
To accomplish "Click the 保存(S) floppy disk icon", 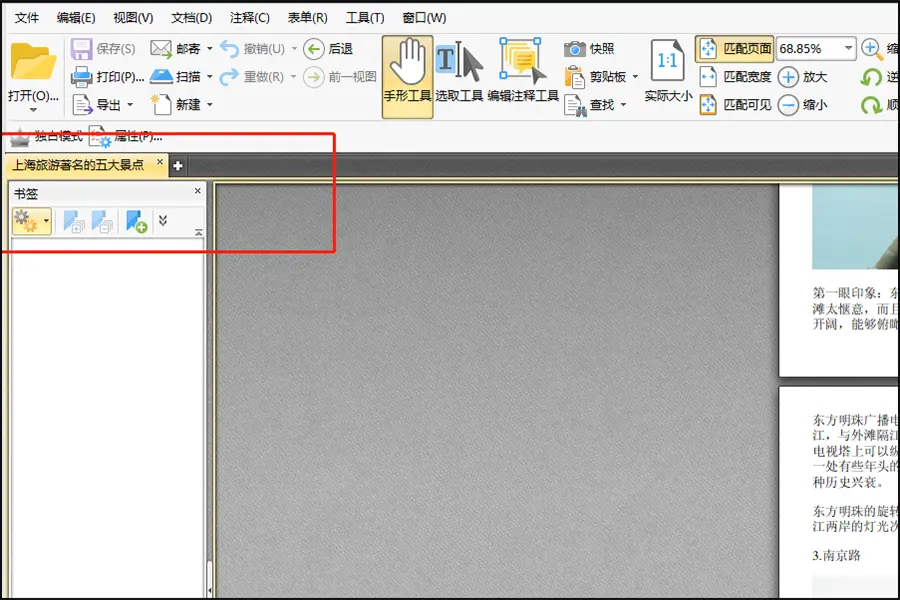I will (x=82, y=49).
